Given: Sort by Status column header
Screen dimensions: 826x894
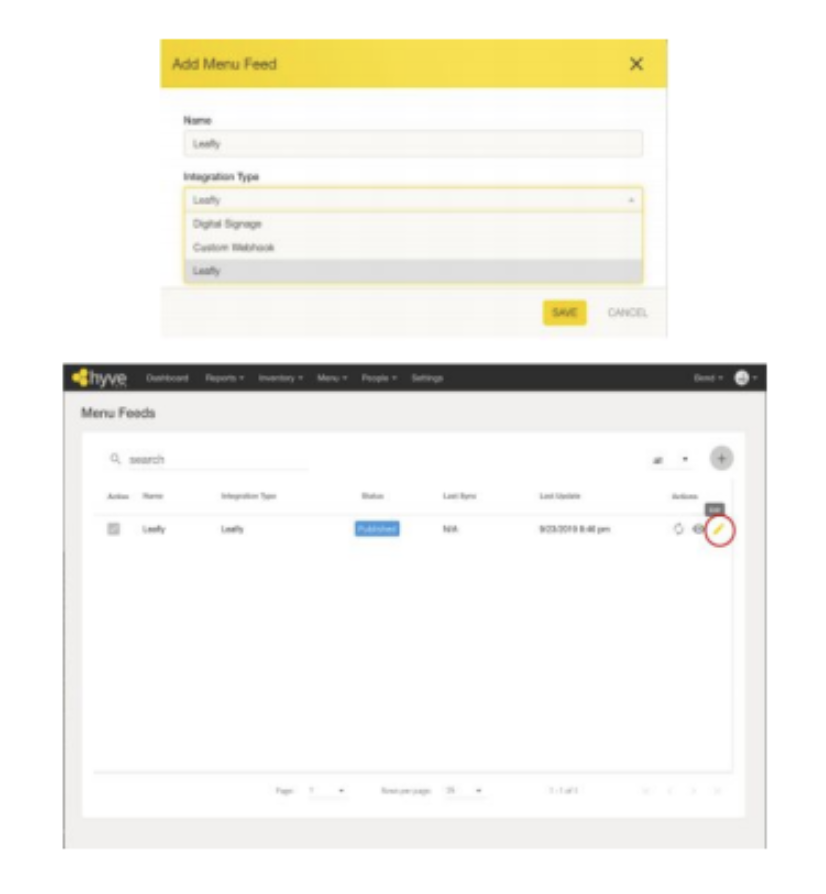Looking at the screenshot, I should [x=372, y=496].
